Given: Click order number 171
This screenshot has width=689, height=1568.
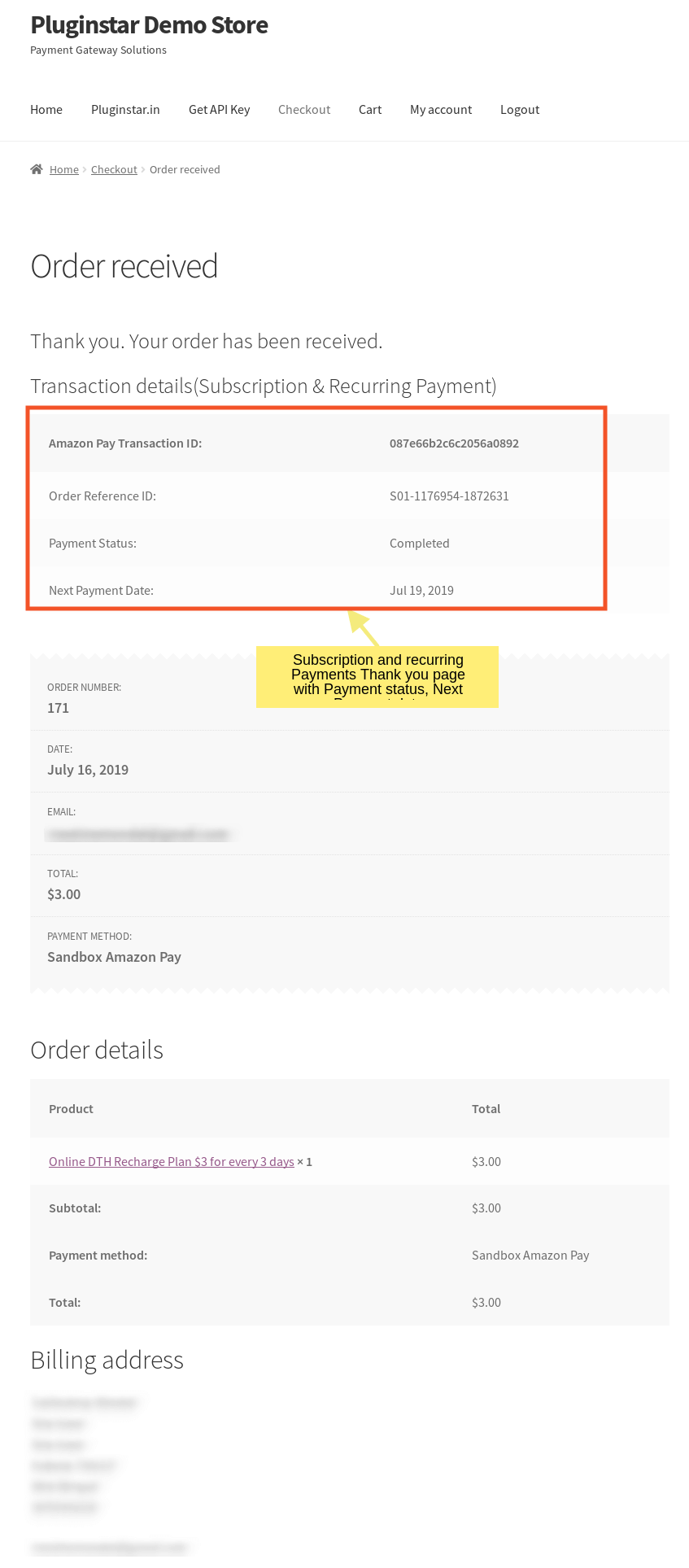Looking at the screenshot, I should pyautogui.click(x=59, y=708).
